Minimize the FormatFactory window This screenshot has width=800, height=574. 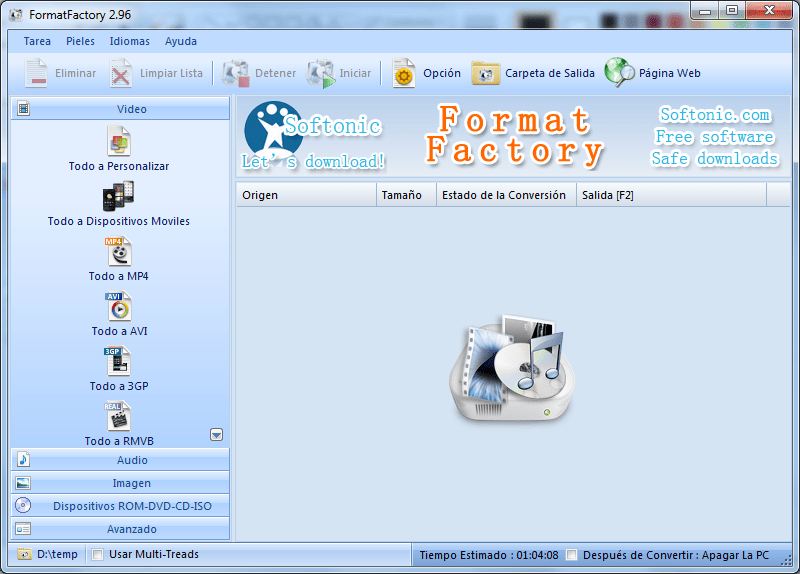click(x=705, y=10)
